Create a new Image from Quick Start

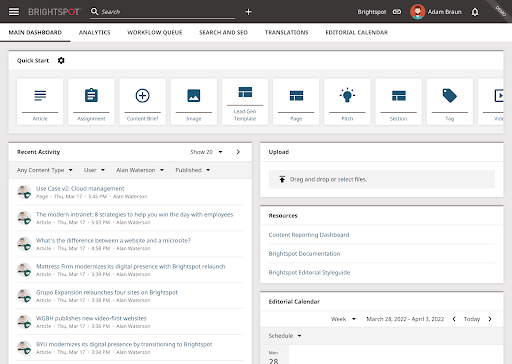pos(194,102)
